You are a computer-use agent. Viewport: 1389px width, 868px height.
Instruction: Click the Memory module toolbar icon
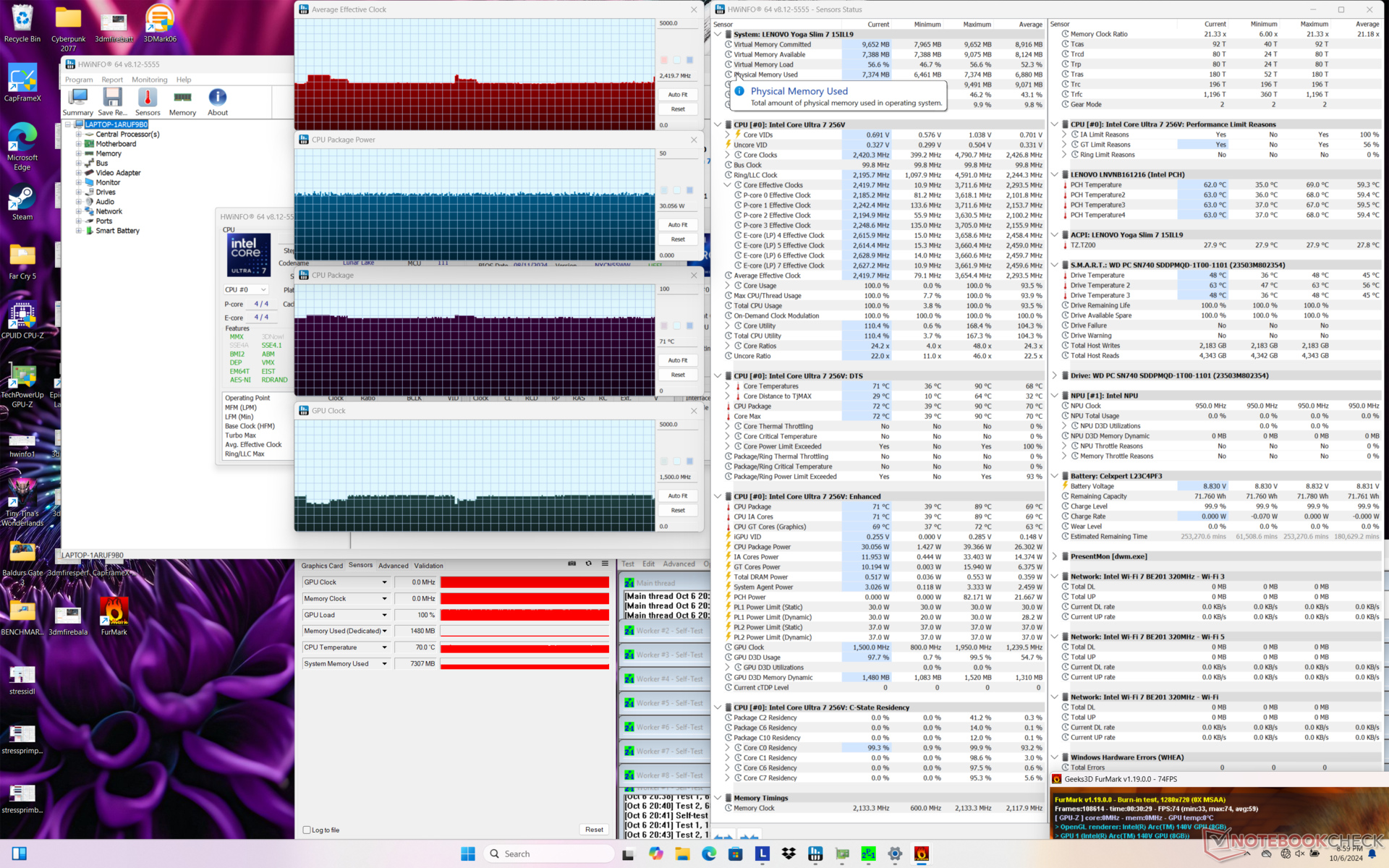tap(182, 102)
